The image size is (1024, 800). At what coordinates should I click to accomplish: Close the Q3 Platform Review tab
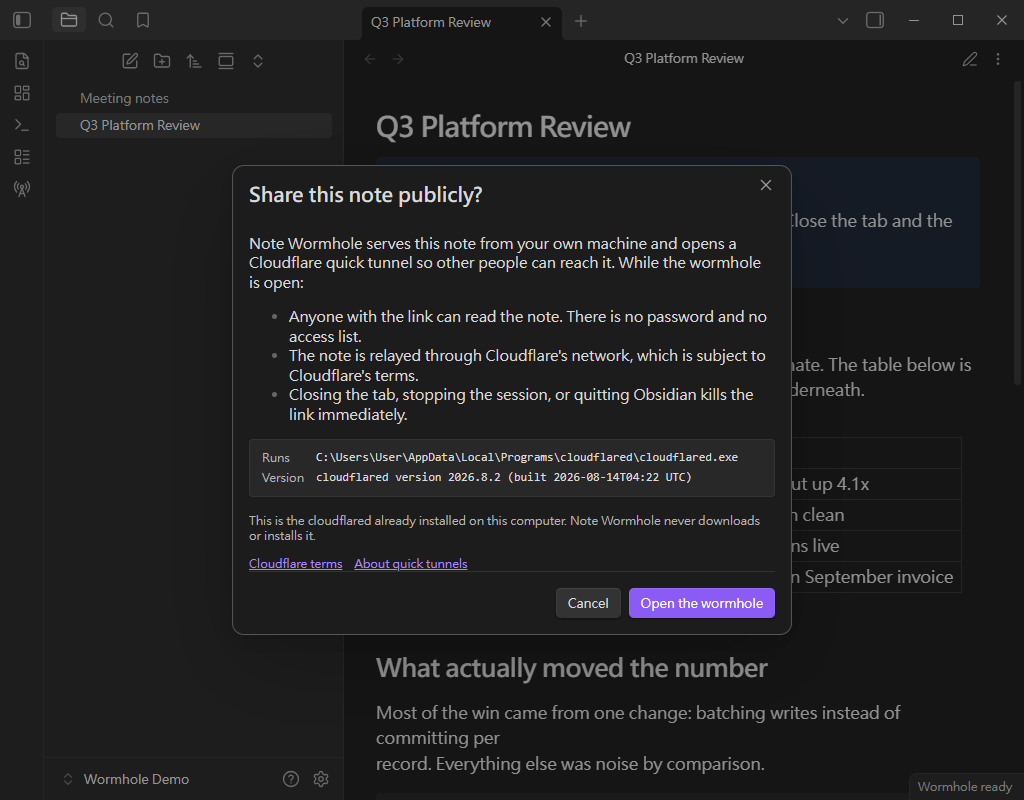[x=546, y=22]
